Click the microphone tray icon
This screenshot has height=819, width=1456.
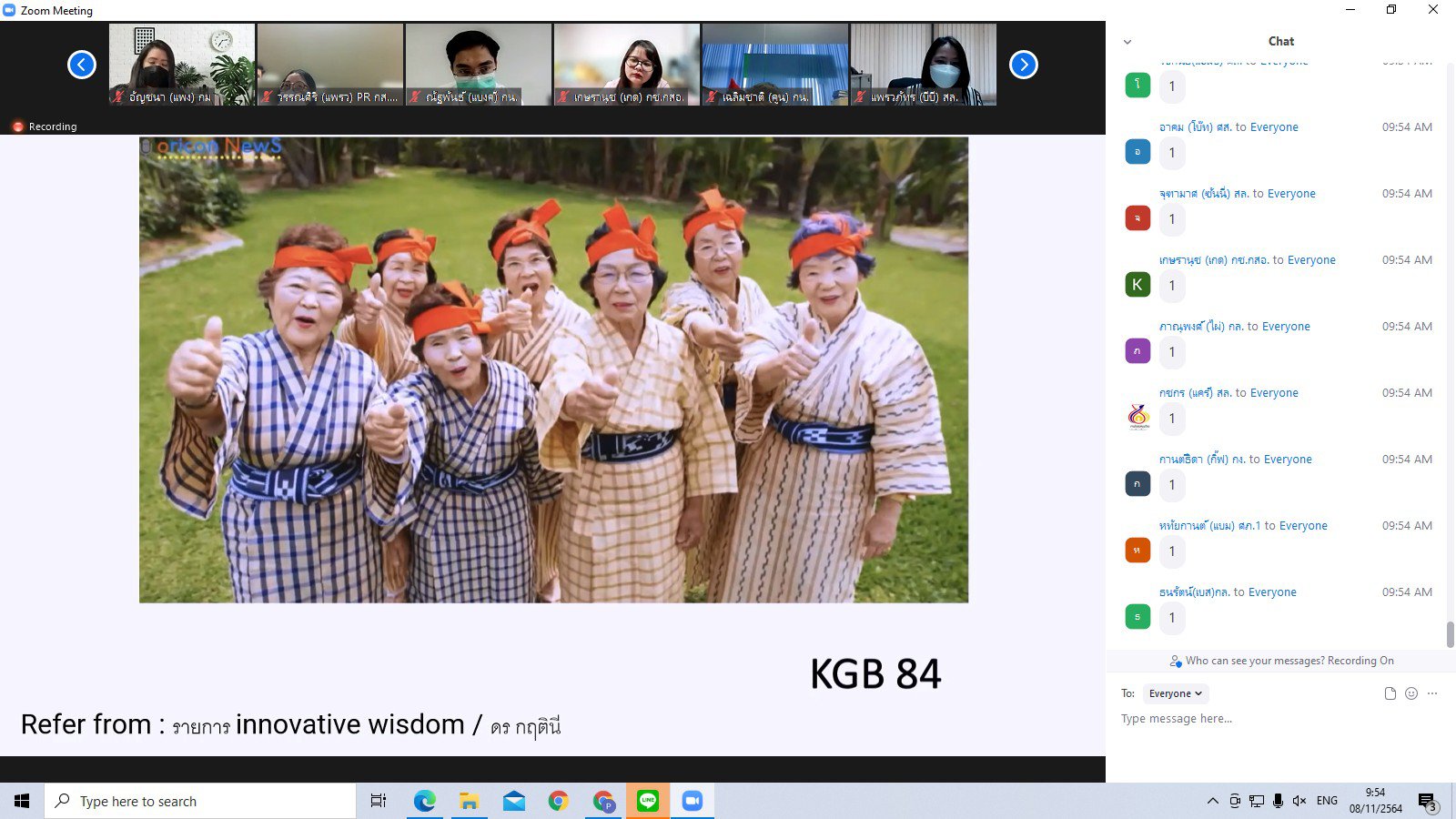pos(1278,801)
